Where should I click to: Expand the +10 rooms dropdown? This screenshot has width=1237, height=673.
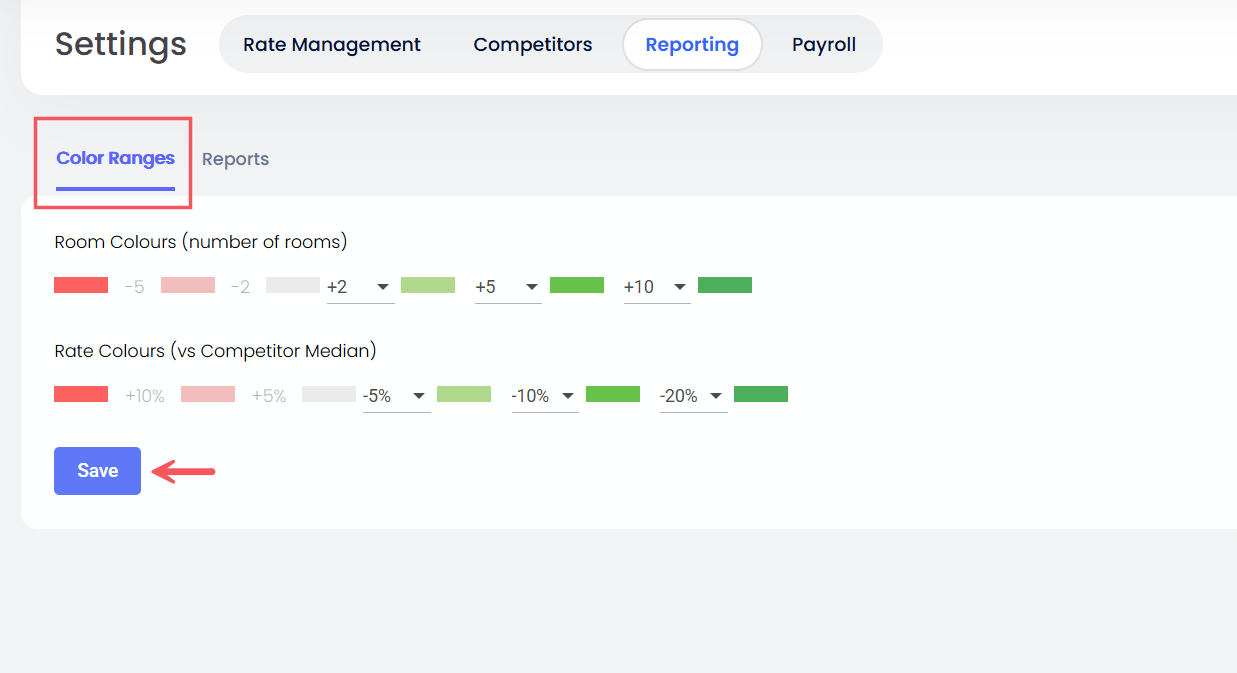coord(657,287)
